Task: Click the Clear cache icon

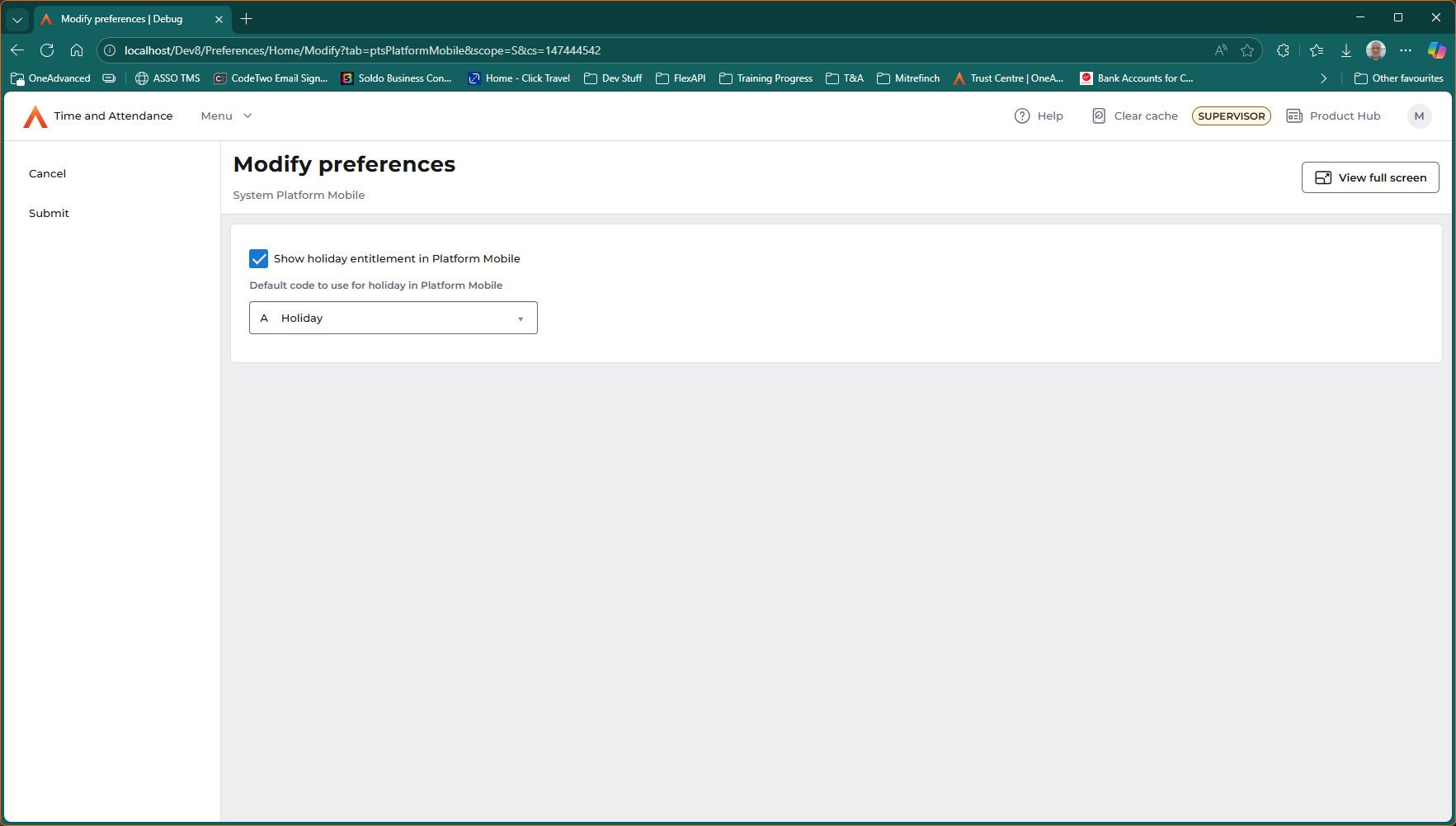Action: [1099, 116]
